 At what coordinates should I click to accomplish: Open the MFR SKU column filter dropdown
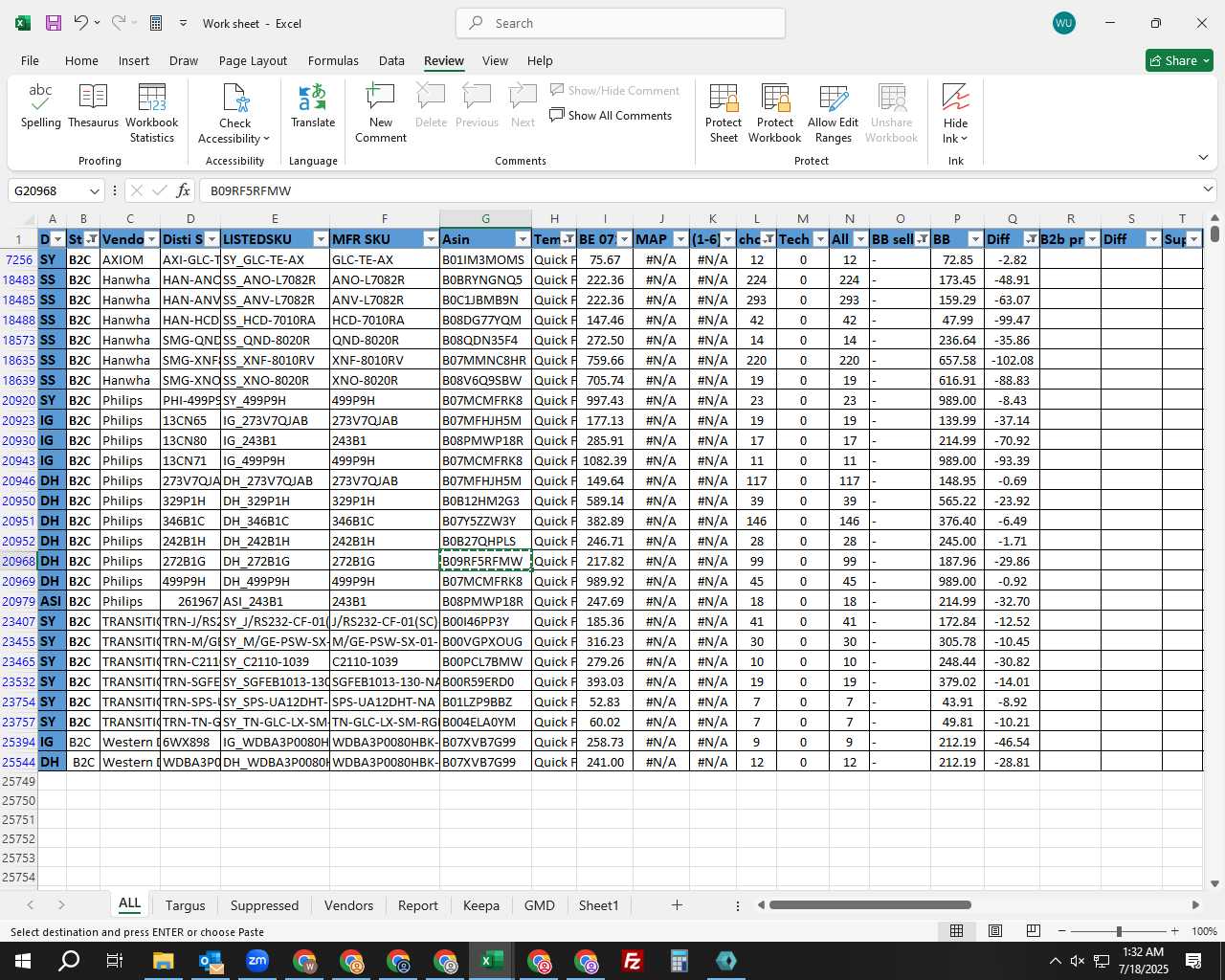(x=431, y=239)
